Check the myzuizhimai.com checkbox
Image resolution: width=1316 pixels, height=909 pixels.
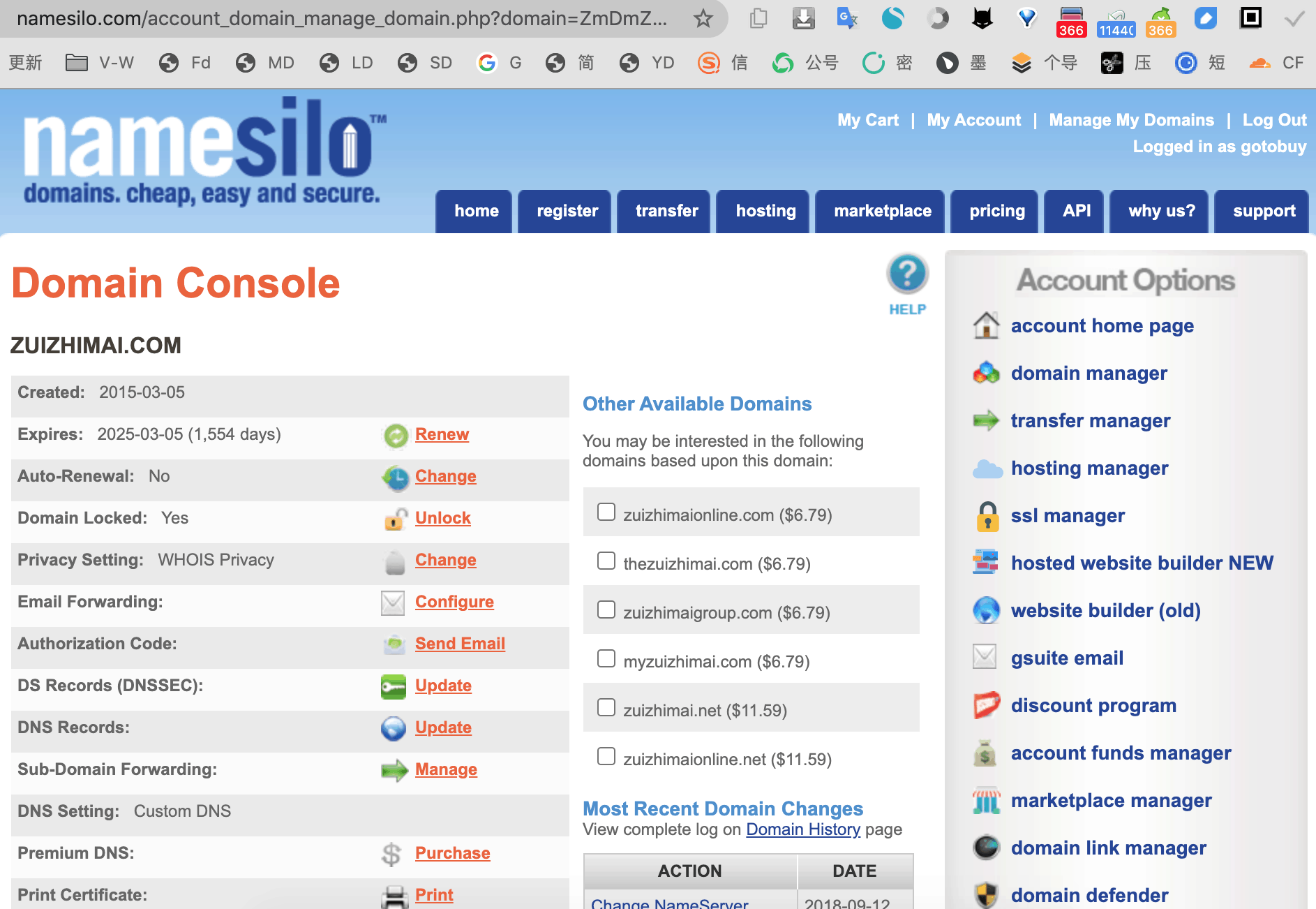point(606,658)
